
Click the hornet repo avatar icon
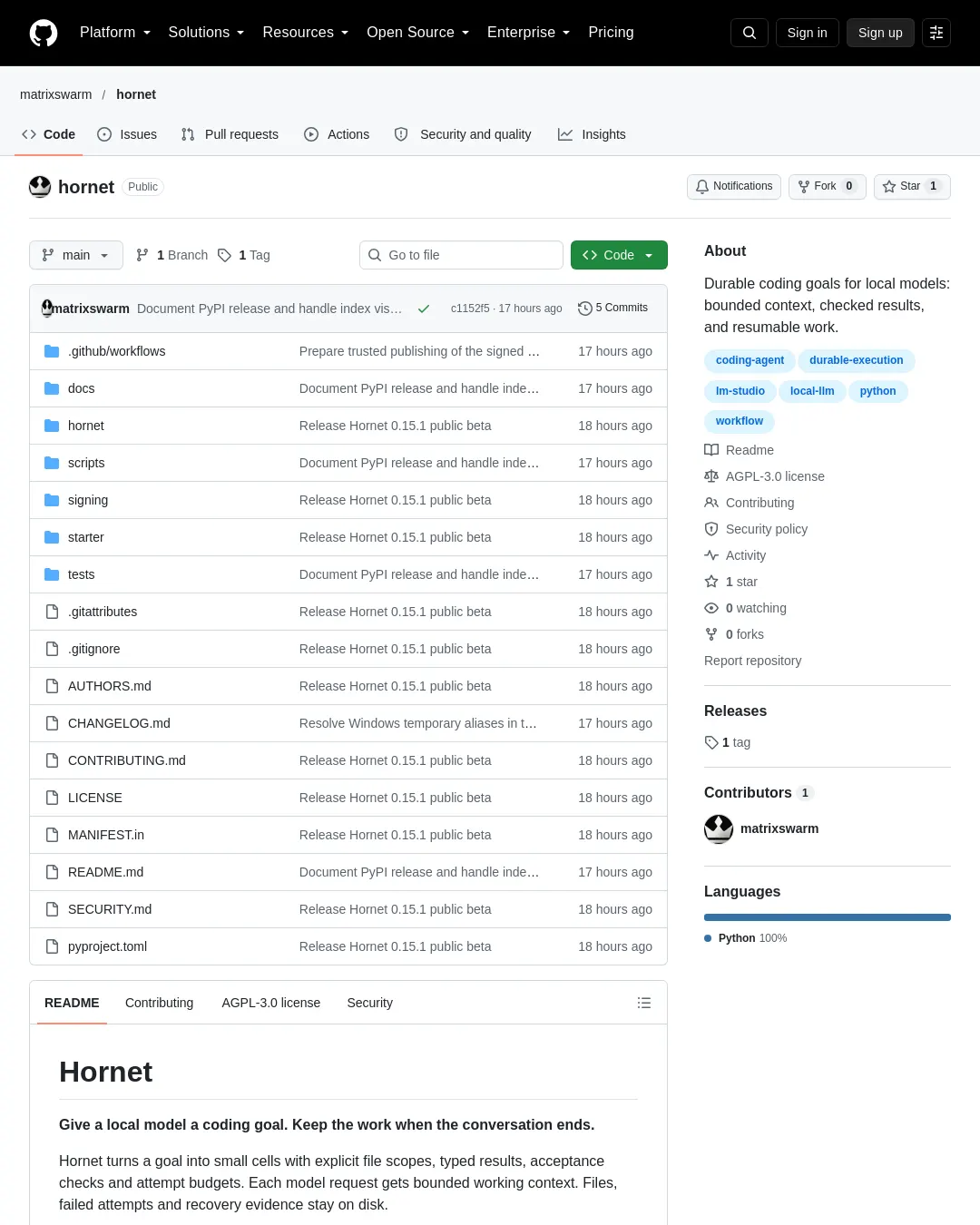point(40,187)
